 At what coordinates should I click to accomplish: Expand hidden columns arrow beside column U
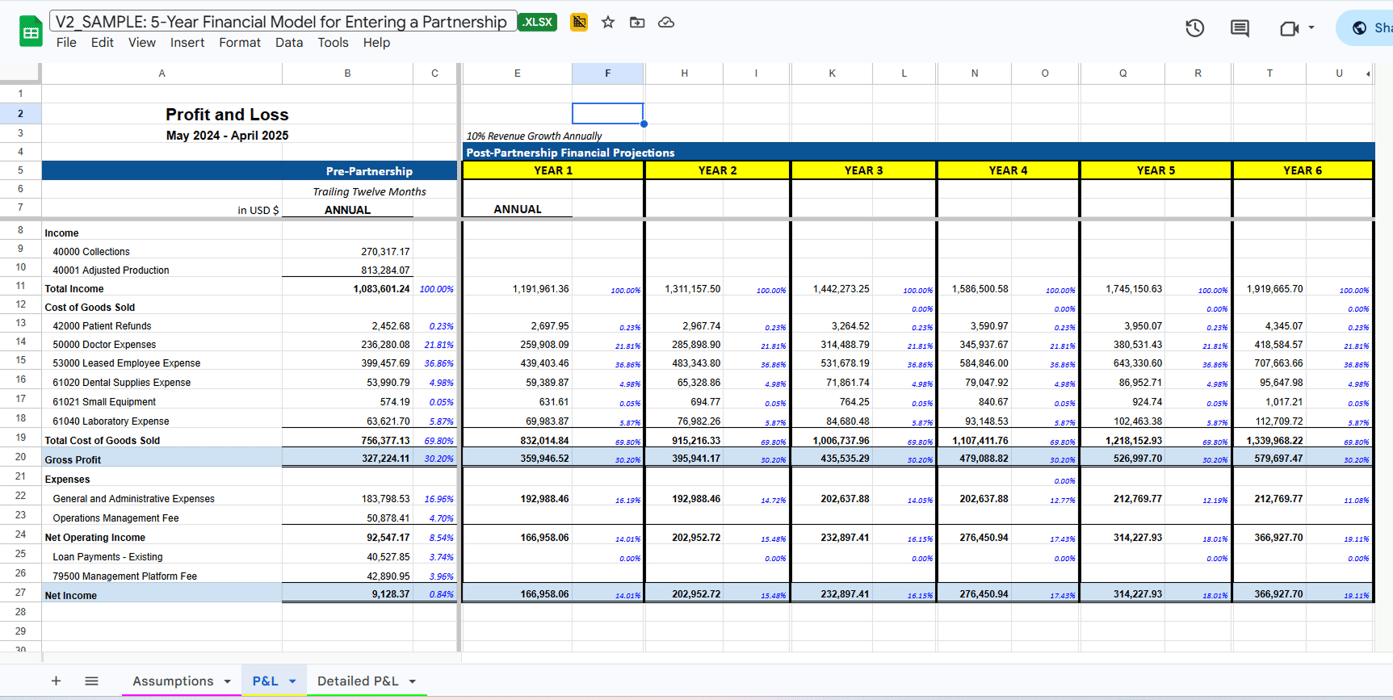click(1367, 74)
